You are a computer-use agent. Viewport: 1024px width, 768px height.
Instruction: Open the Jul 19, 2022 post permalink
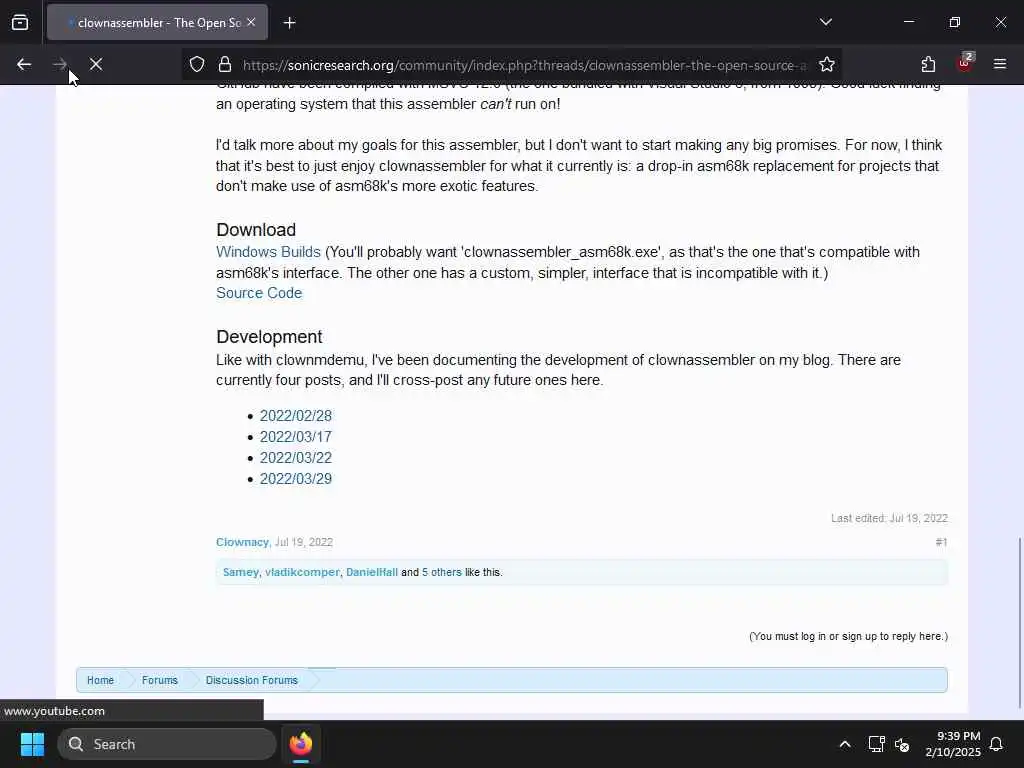(x=304, y=542)
